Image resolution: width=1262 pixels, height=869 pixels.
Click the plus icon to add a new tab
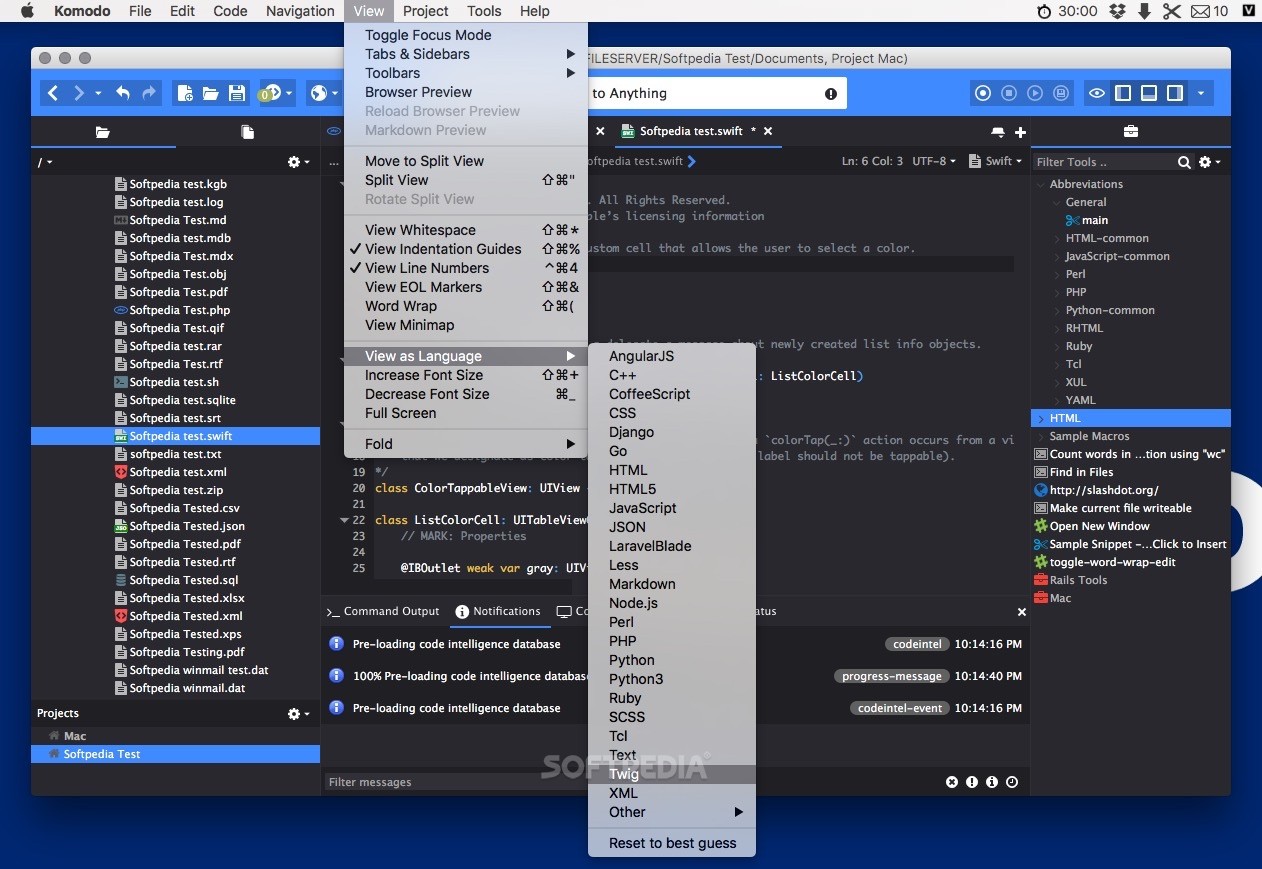pos(1020,132)
